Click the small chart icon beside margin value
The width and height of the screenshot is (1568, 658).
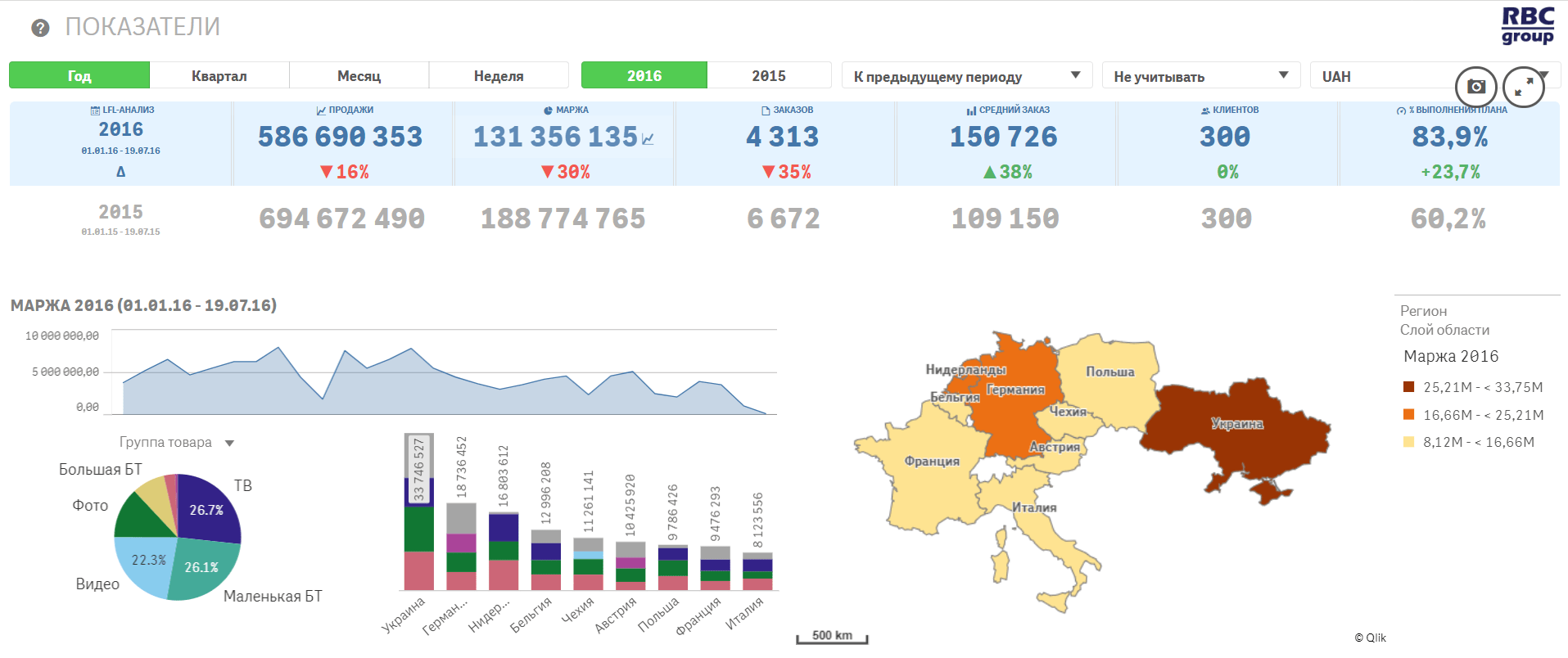[x=648, y=139]
